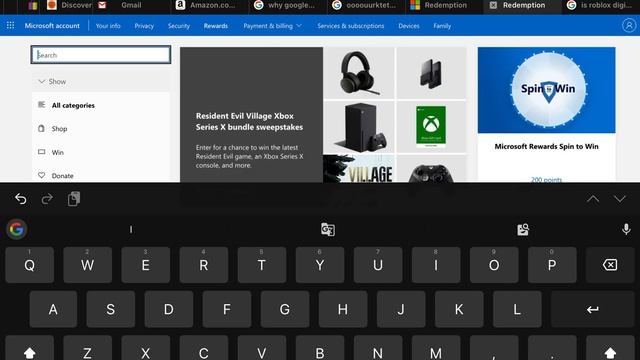Tap the backspace key
Image resolution: width=640 pixels, height=360 pixels.
pyautogui.click(x=610, y=265)
